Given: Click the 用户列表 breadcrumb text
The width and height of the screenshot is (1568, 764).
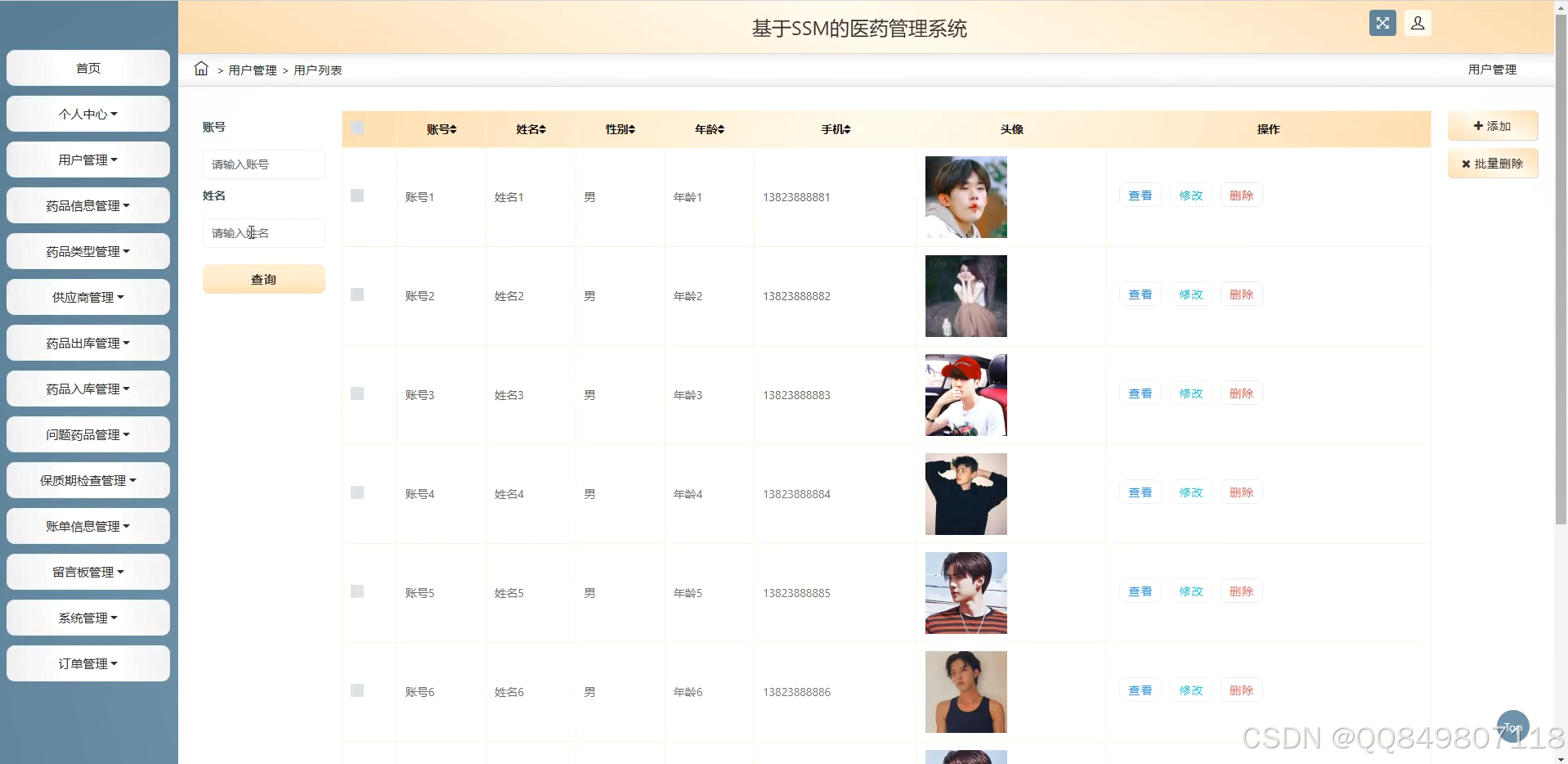Looking at the screenshot, I should coord(318,70).
